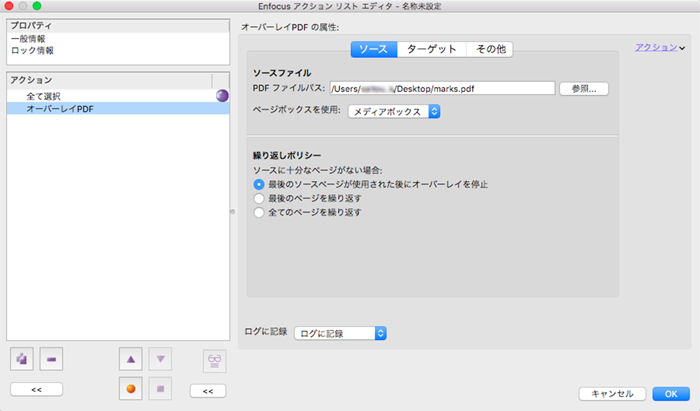Click the duplicate action icon button
This screenshot has width=700, height=411.
point(23,358)
